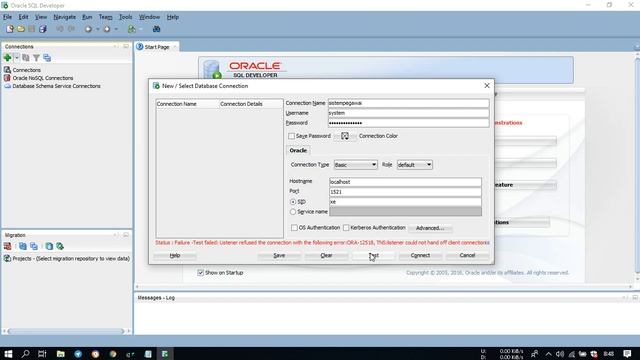This screenshot has width=640, height=360.
Task: Click the dialog Help button
Action: click(x=175, y=256)
